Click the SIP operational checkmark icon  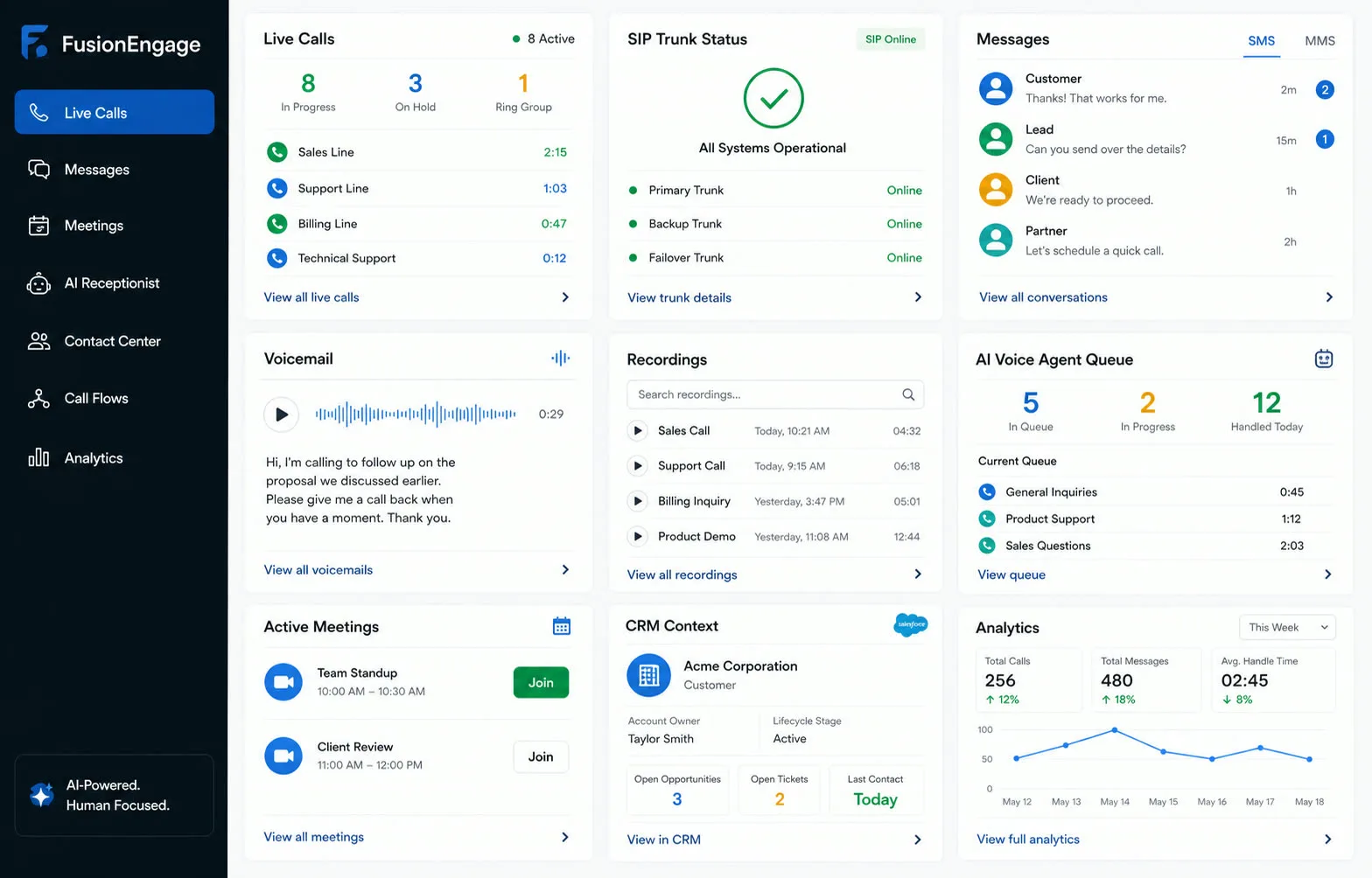773,99
